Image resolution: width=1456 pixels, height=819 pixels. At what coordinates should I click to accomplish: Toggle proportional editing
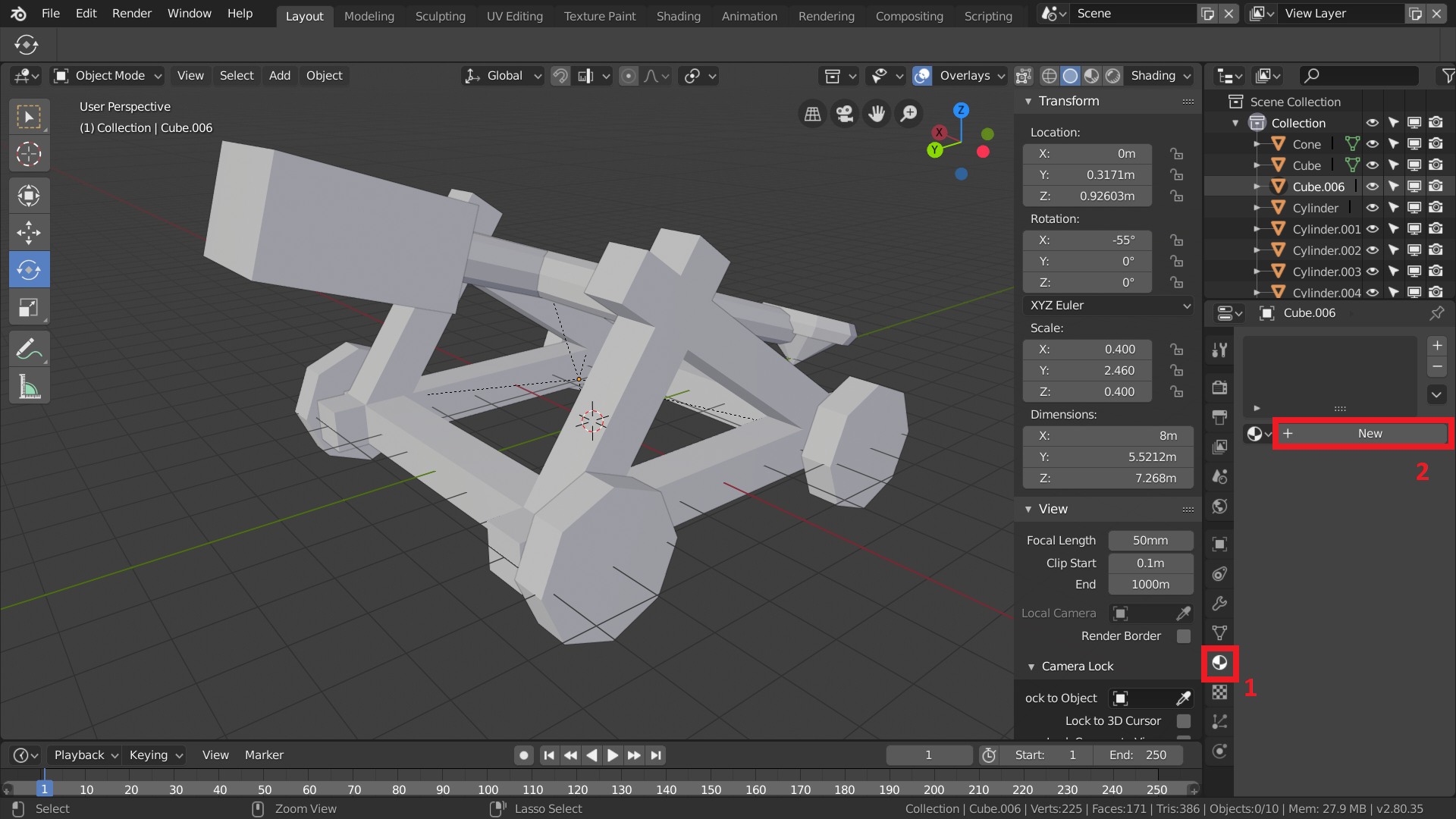(628, 76)
